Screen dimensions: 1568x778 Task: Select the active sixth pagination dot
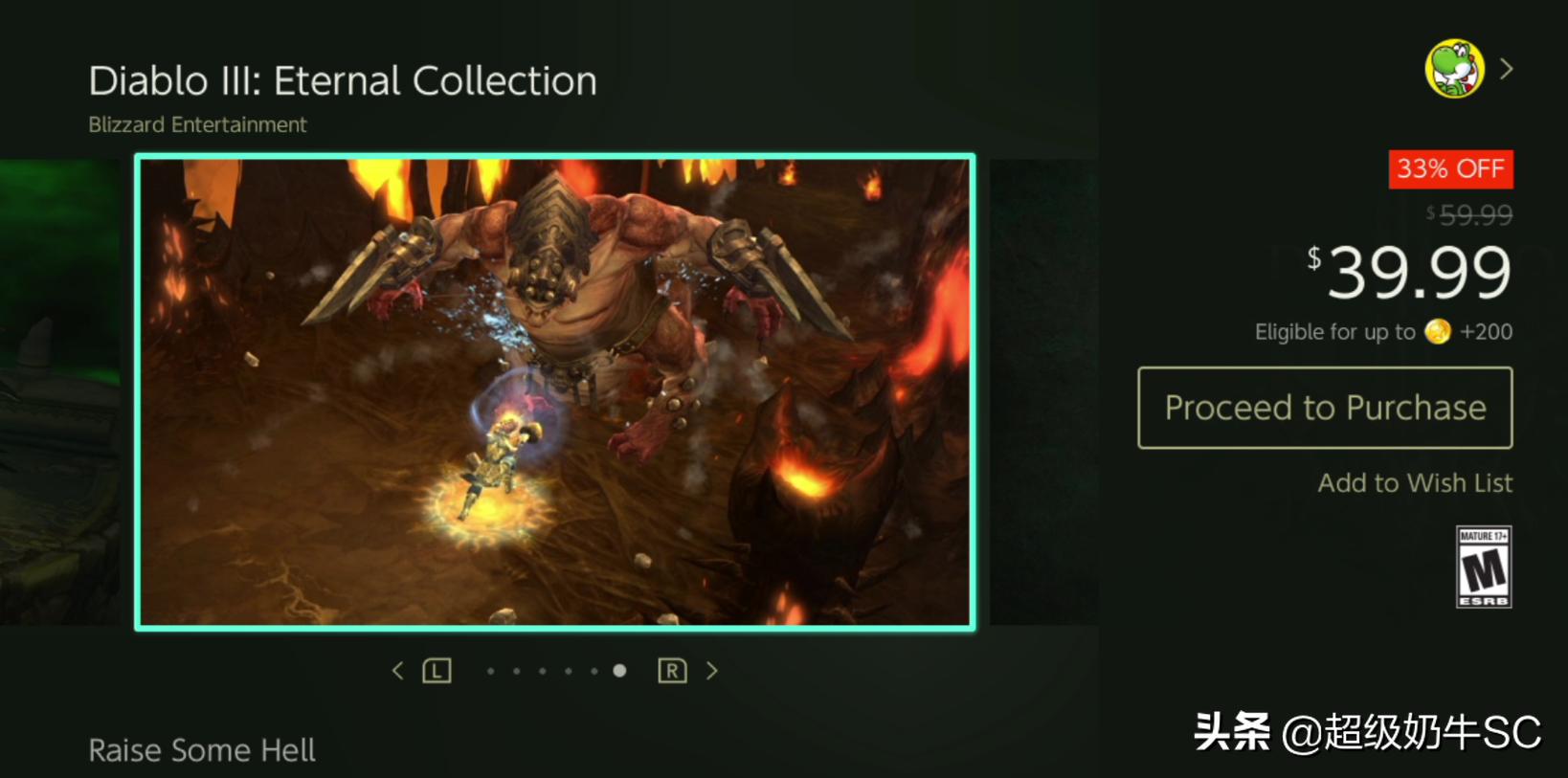point(619,671)
